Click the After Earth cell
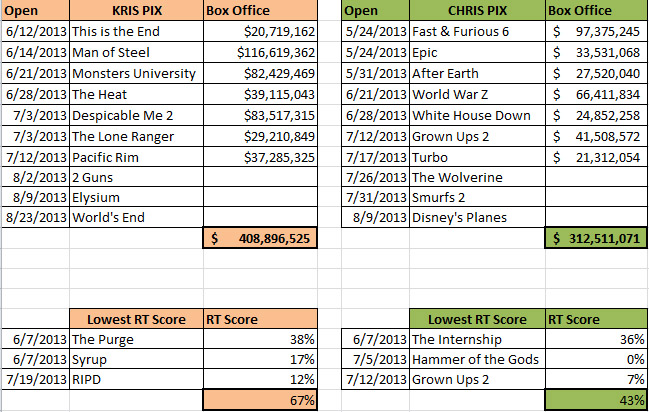The height and width of the screenshot is (412, 649). pyautogui.click(x=477, y=74)
